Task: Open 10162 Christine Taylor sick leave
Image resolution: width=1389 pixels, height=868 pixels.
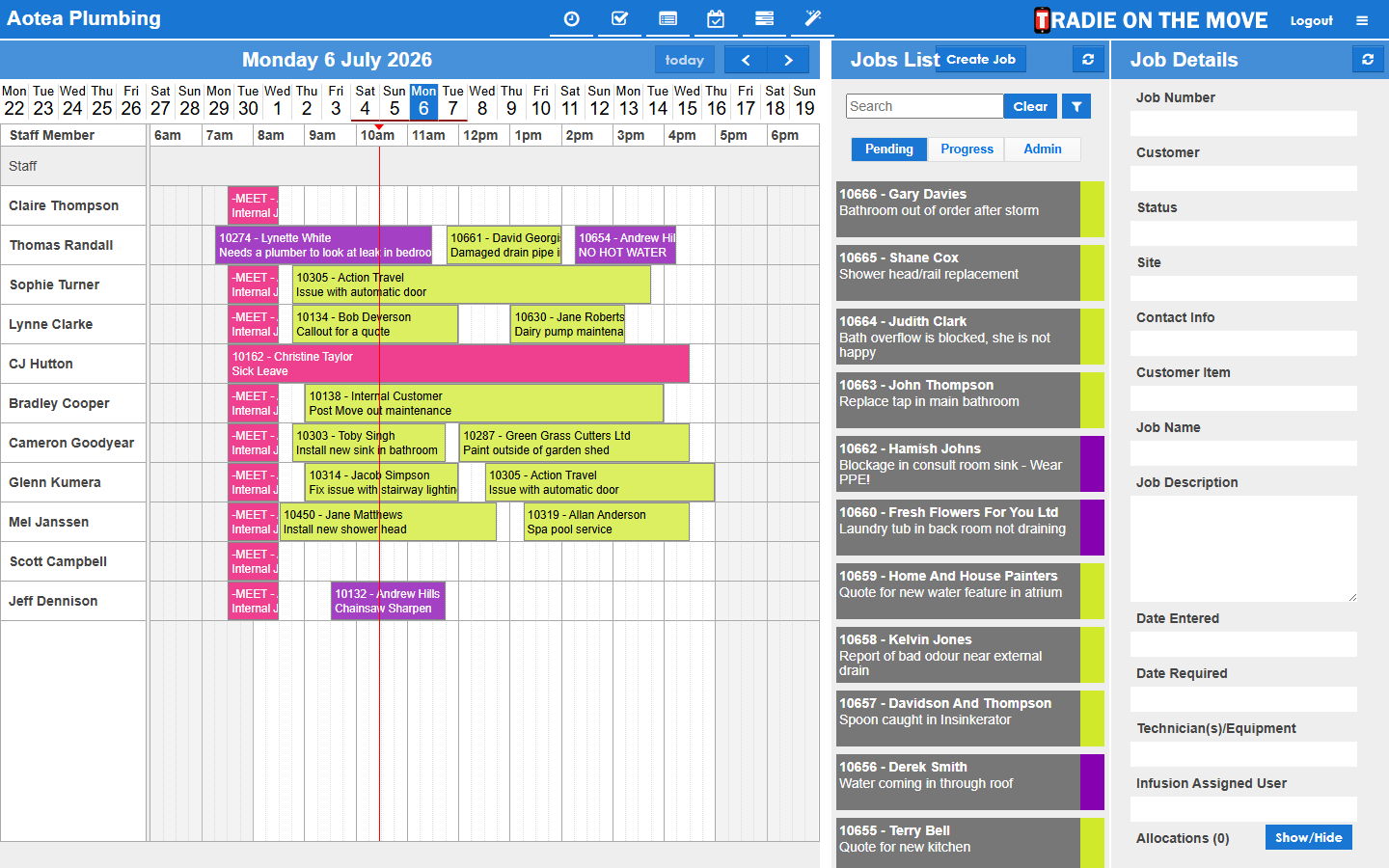Action: tap(458, 364)
